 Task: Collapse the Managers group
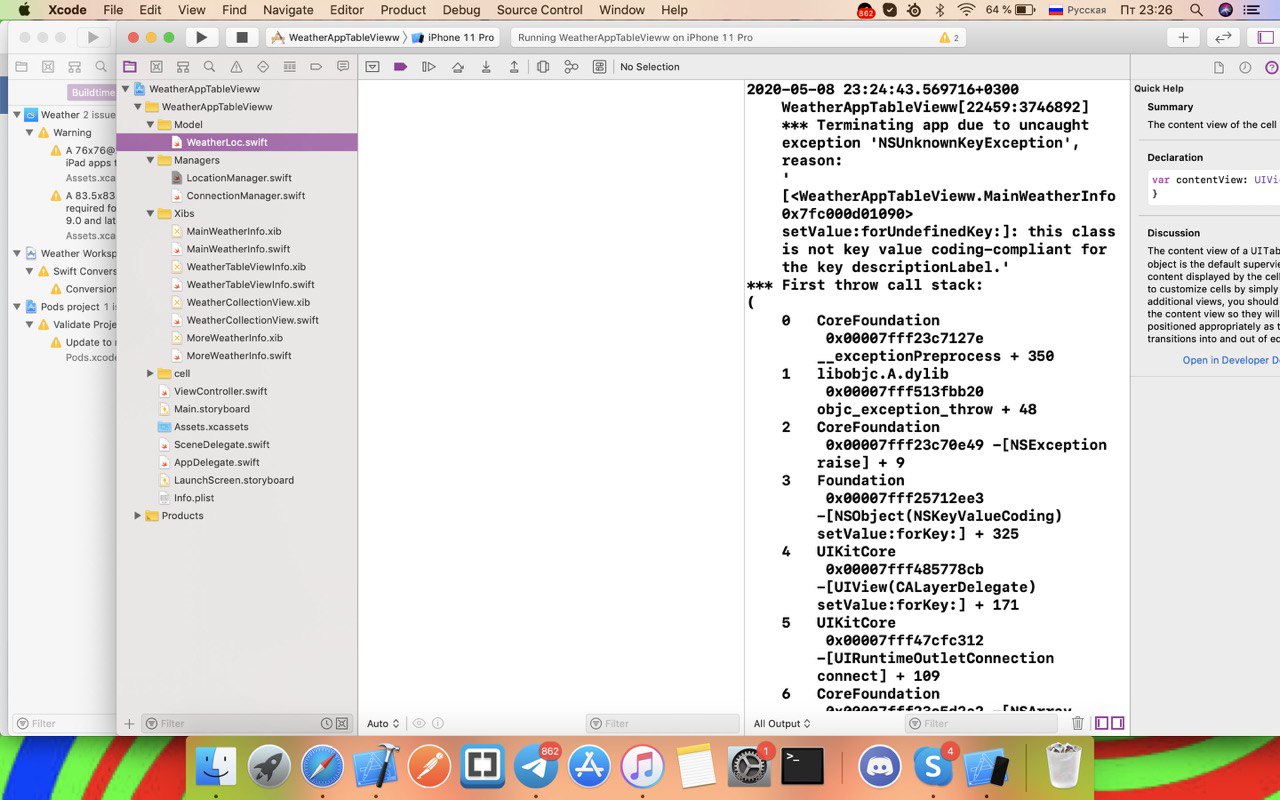151,160
